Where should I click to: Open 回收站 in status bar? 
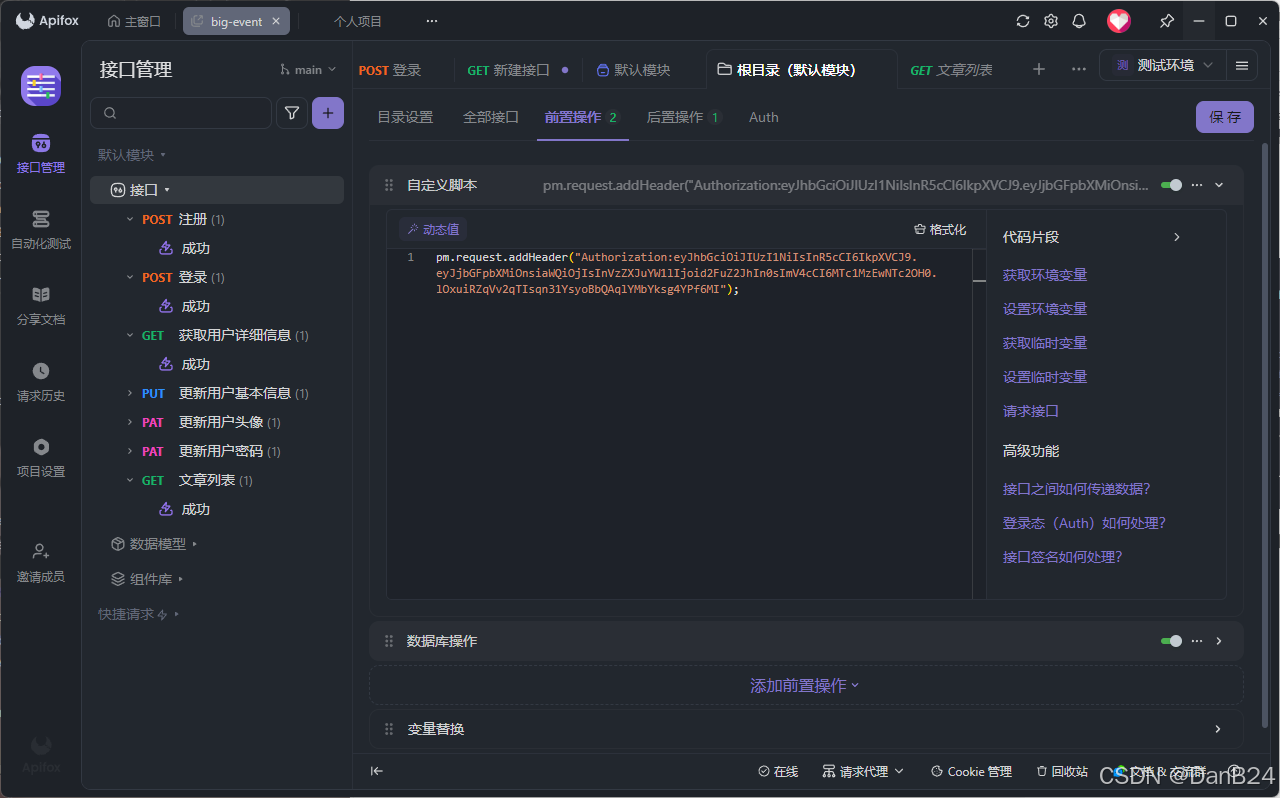(1062, 771)
